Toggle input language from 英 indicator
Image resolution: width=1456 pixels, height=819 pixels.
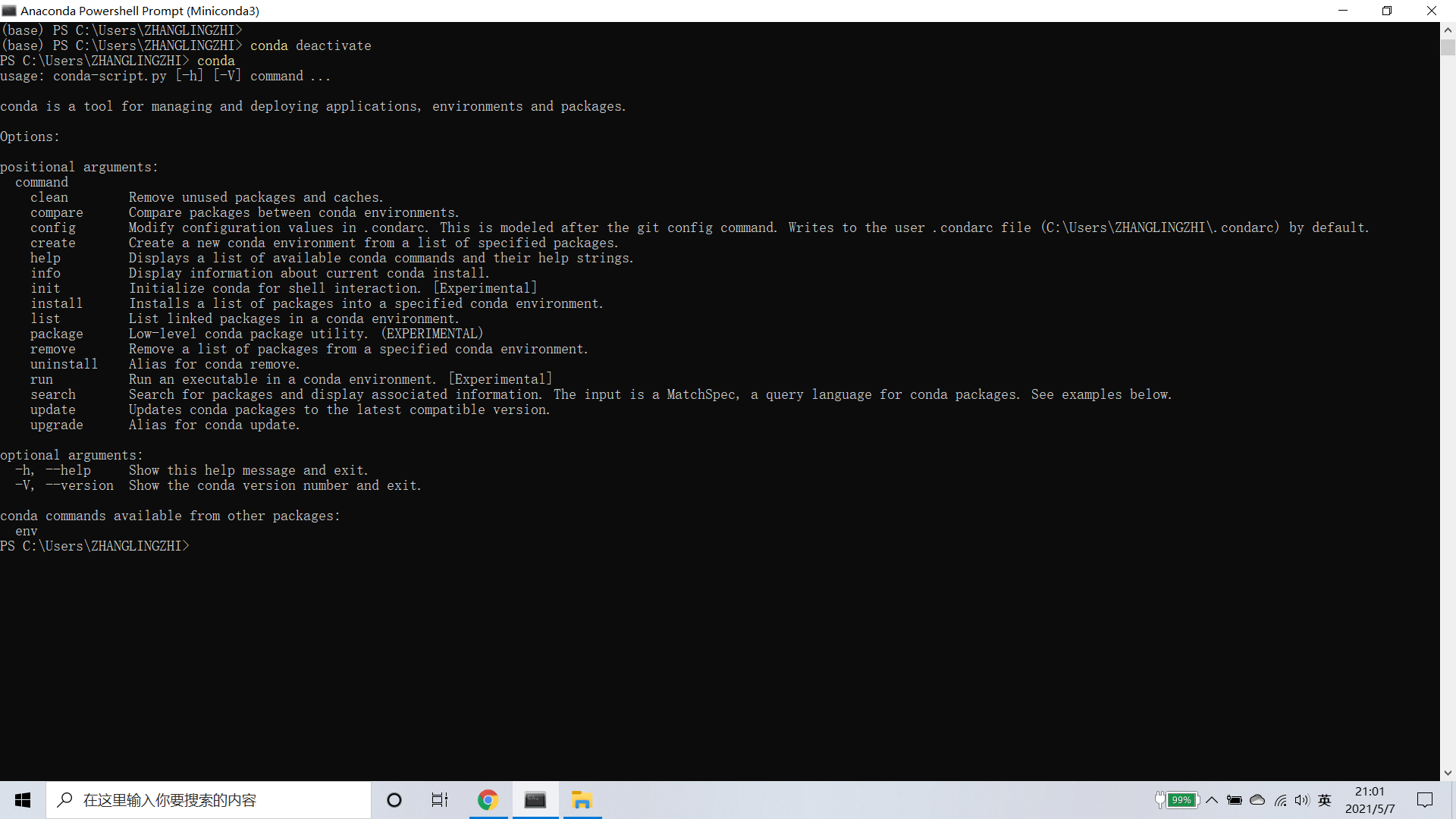(1325, 800)
